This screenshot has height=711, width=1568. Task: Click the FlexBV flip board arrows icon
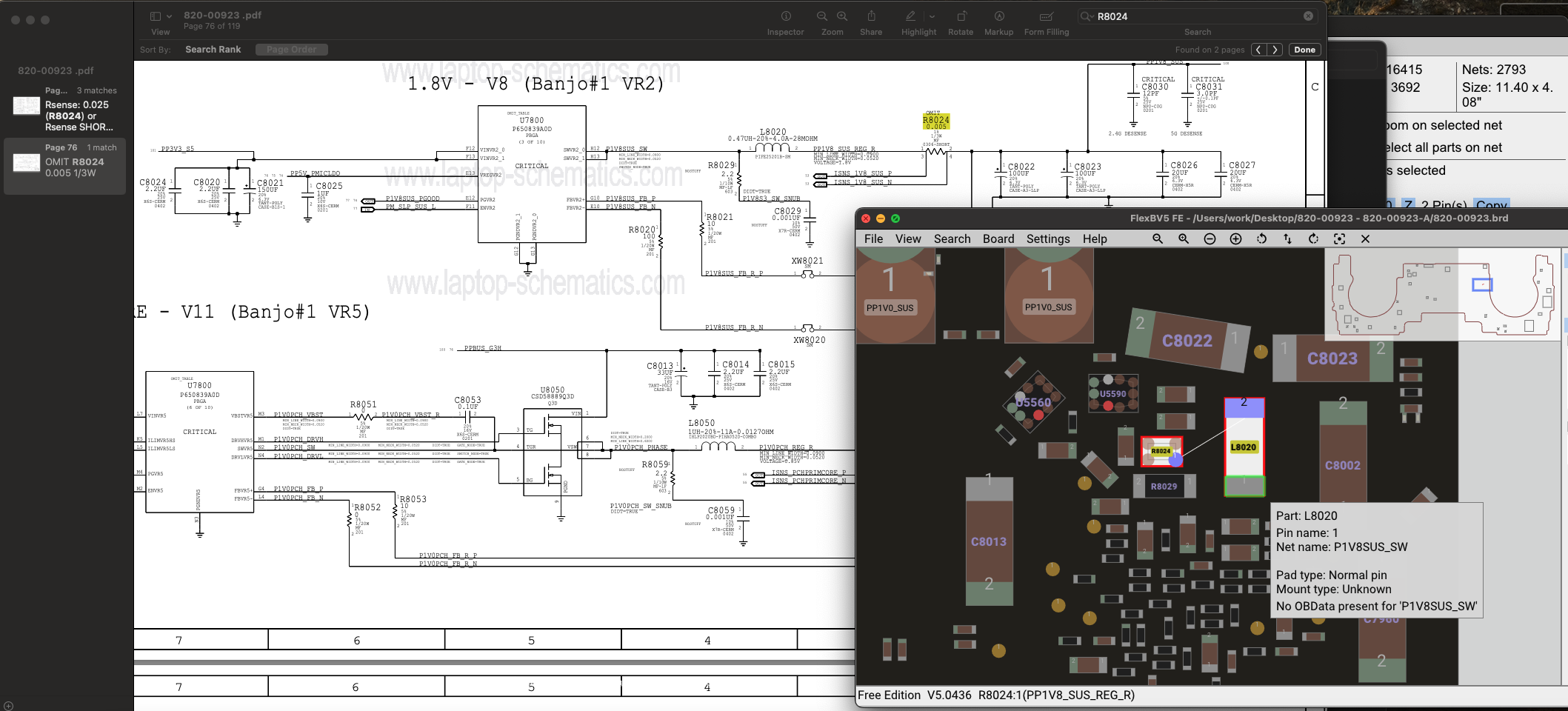[x=1287, y=239]
